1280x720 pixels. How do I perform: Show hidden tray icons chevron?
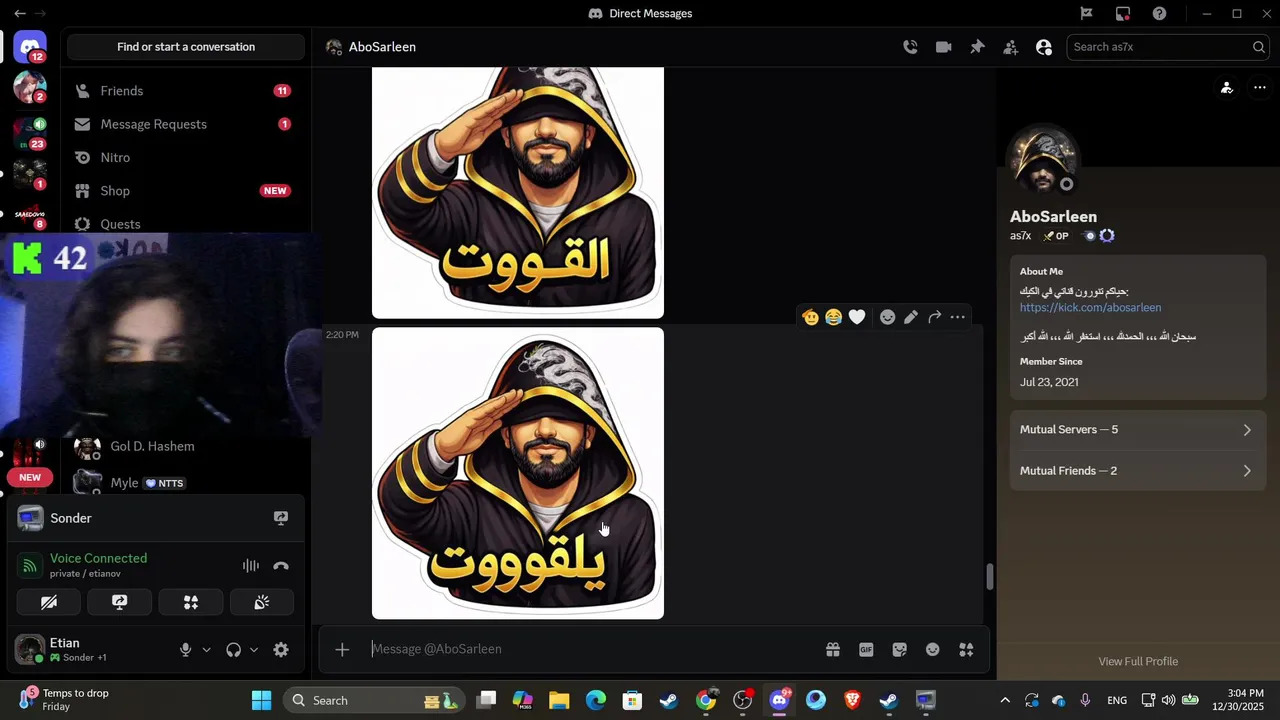click(1005, 700)
